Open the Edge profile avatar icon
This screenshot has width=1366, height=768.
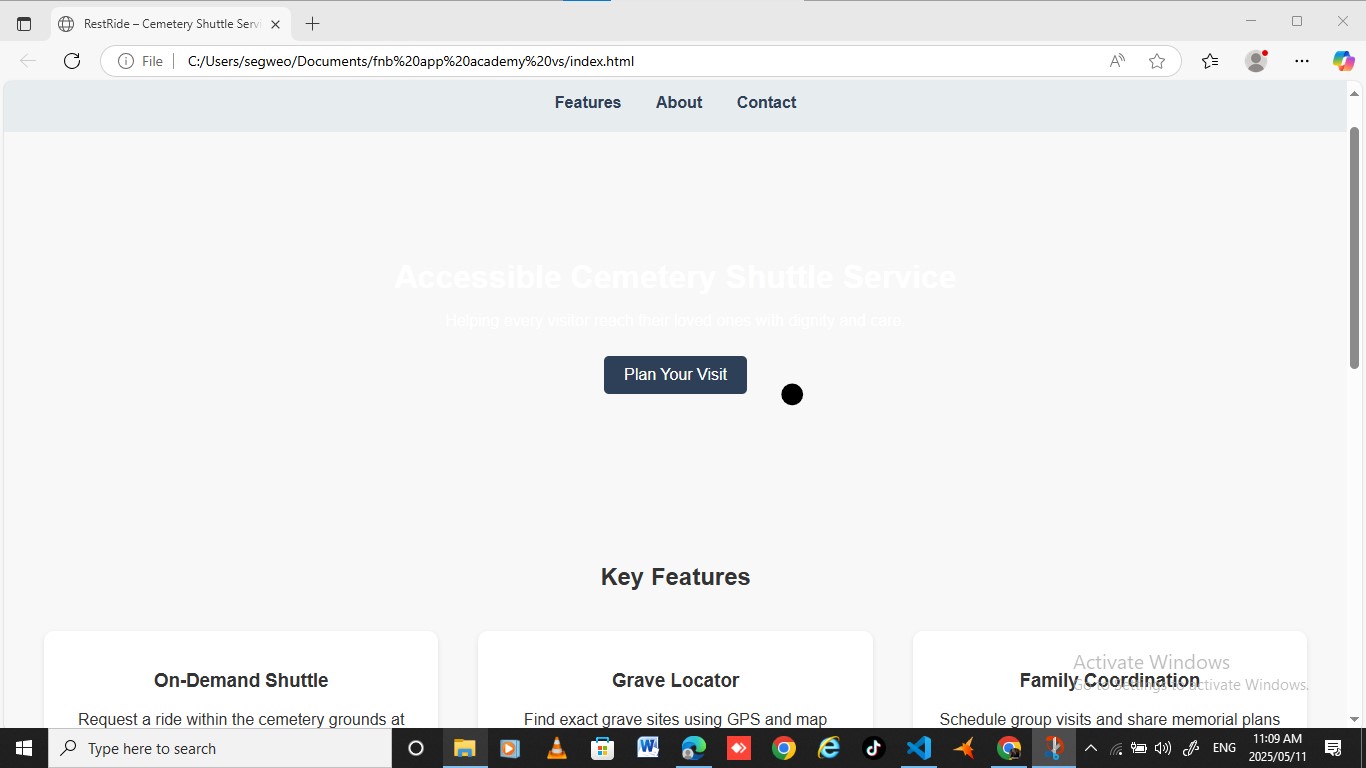point(1256,61)
